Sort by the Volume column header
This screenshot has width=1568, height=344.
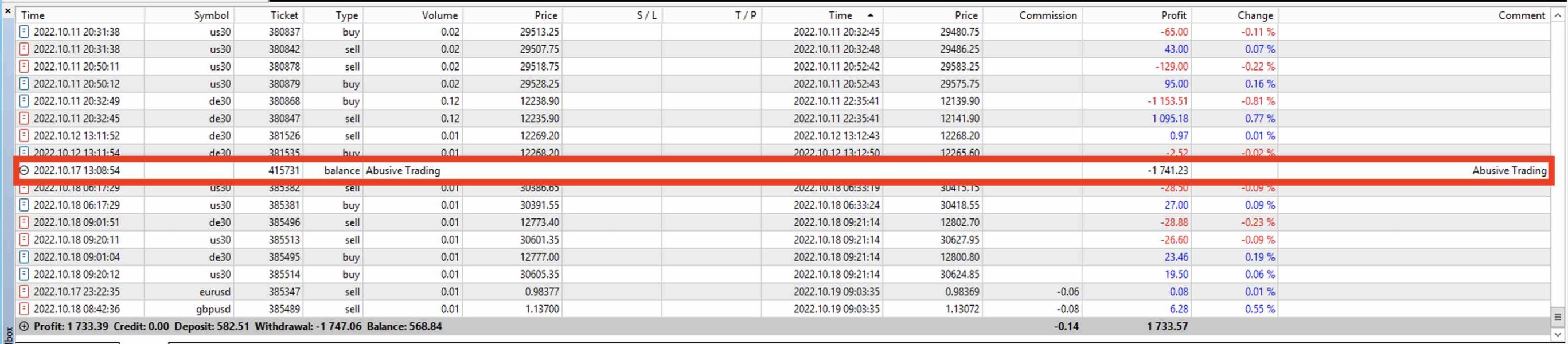[x=439, y=15]
